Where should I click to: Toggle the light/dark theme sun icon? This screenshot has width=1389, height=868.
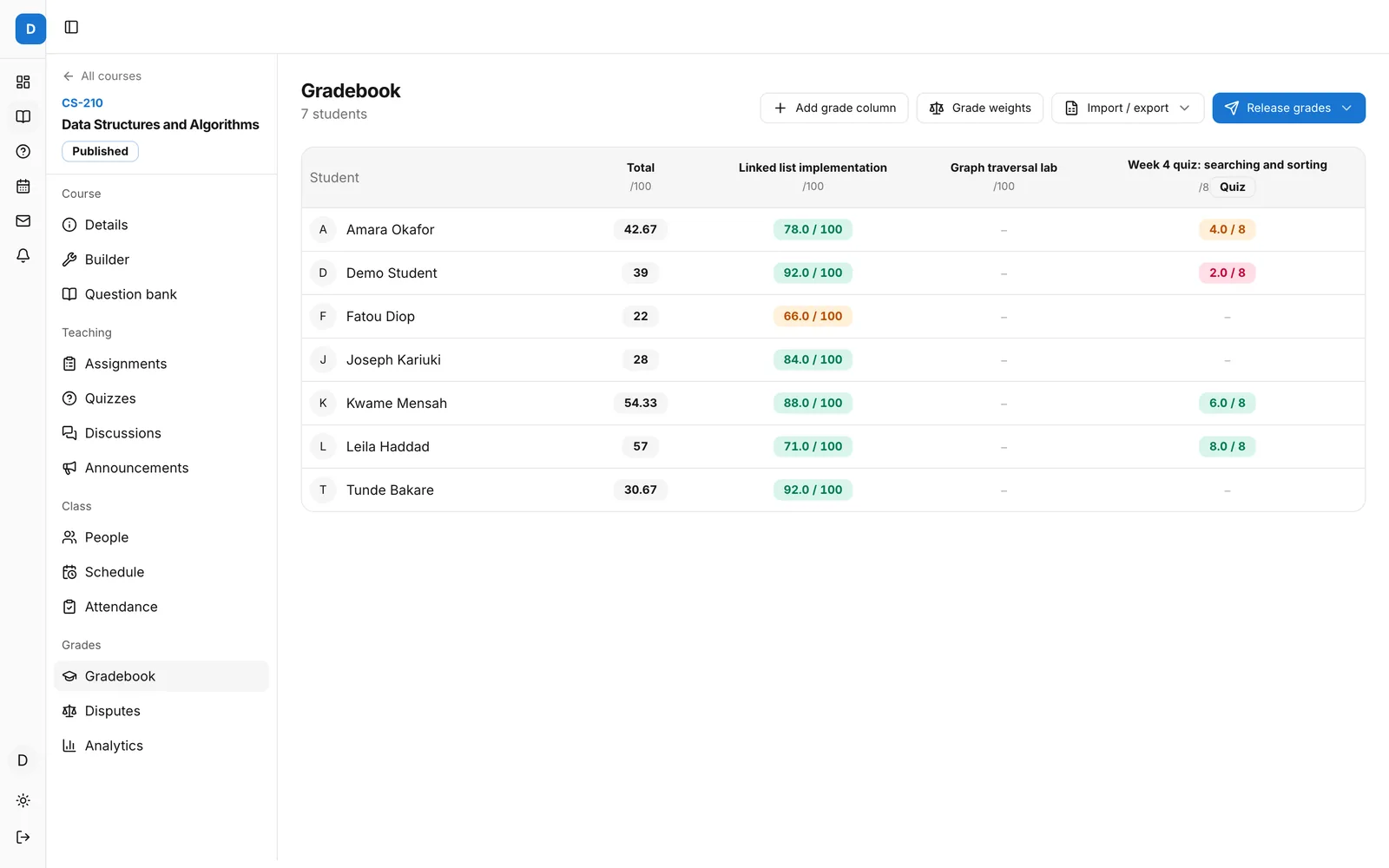pyautogui.click(x=23, y=800)
